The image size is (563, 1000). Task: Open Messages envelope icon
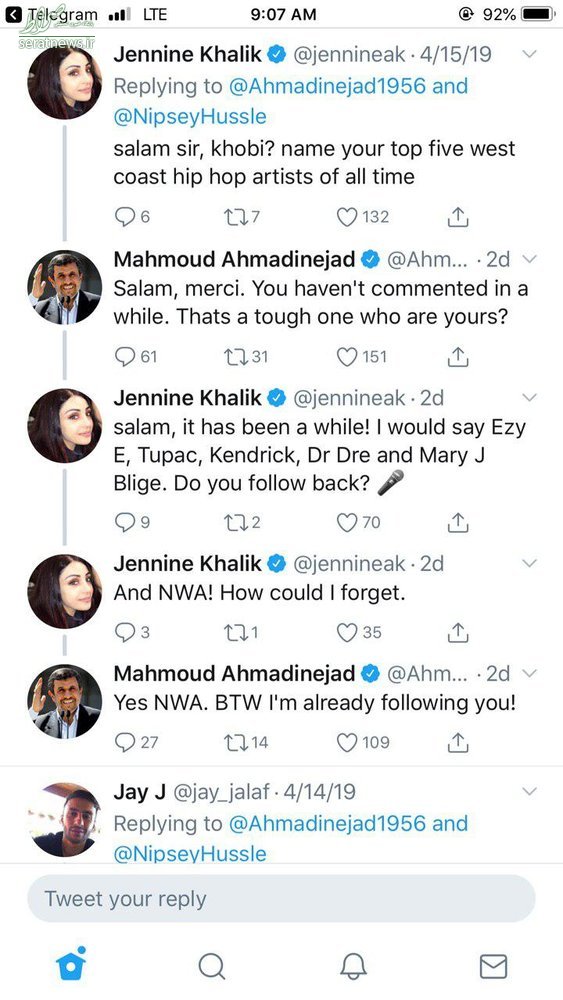click(494, 966)
